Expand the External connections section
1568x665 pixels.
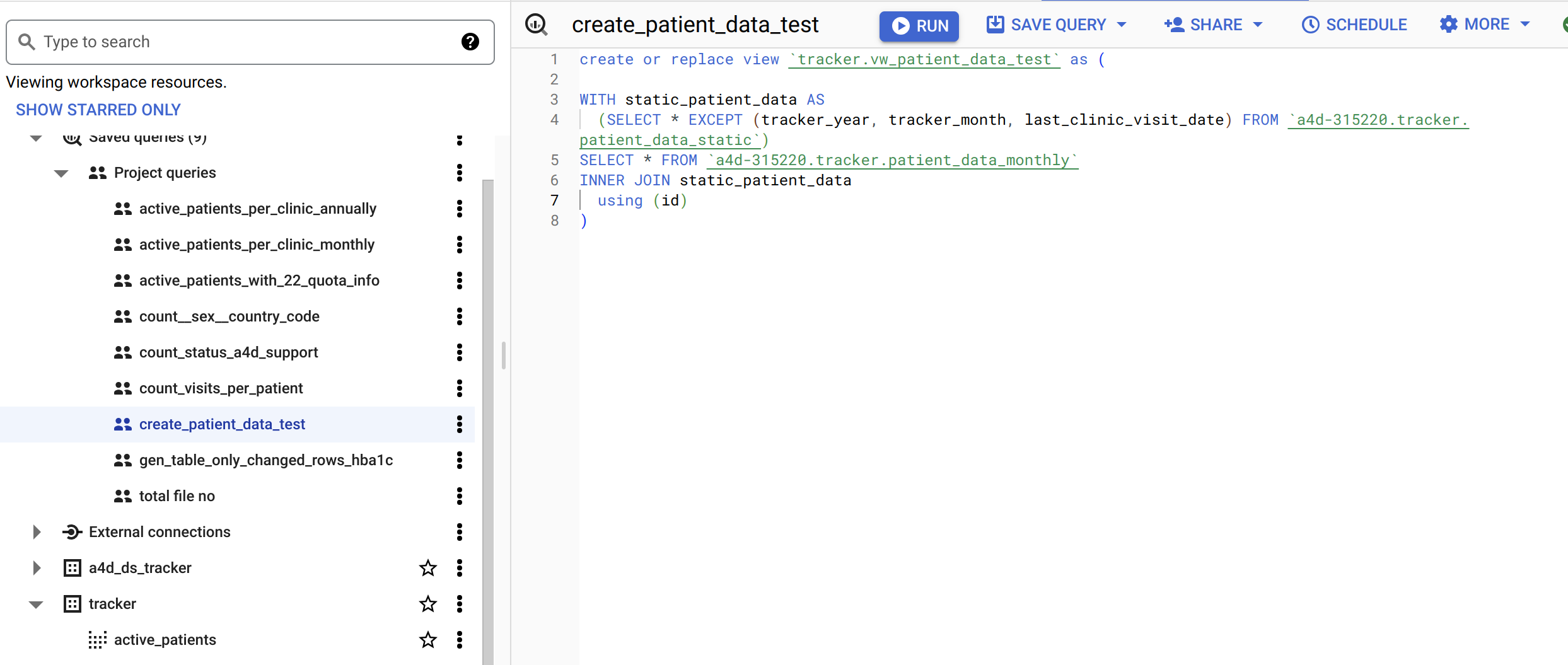pos(36,531)
